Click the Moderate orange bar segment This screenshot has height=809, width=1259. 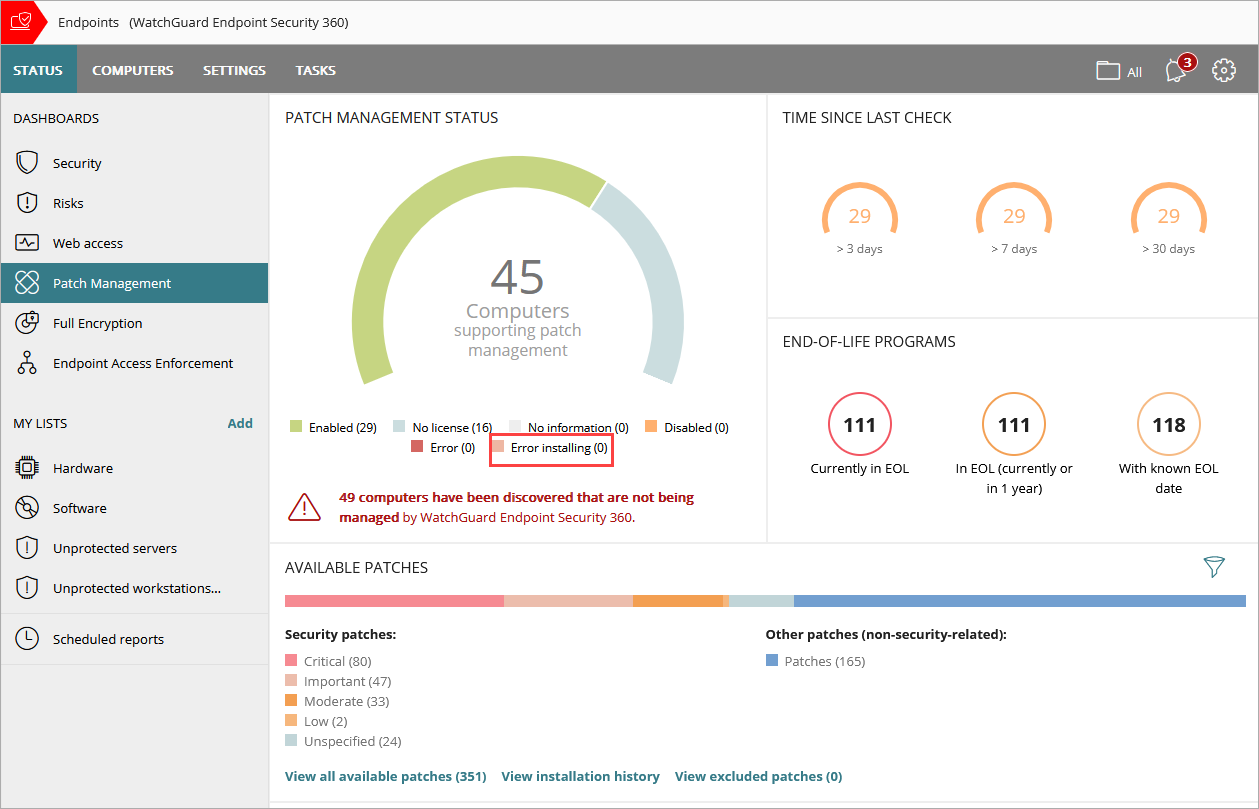678,601
